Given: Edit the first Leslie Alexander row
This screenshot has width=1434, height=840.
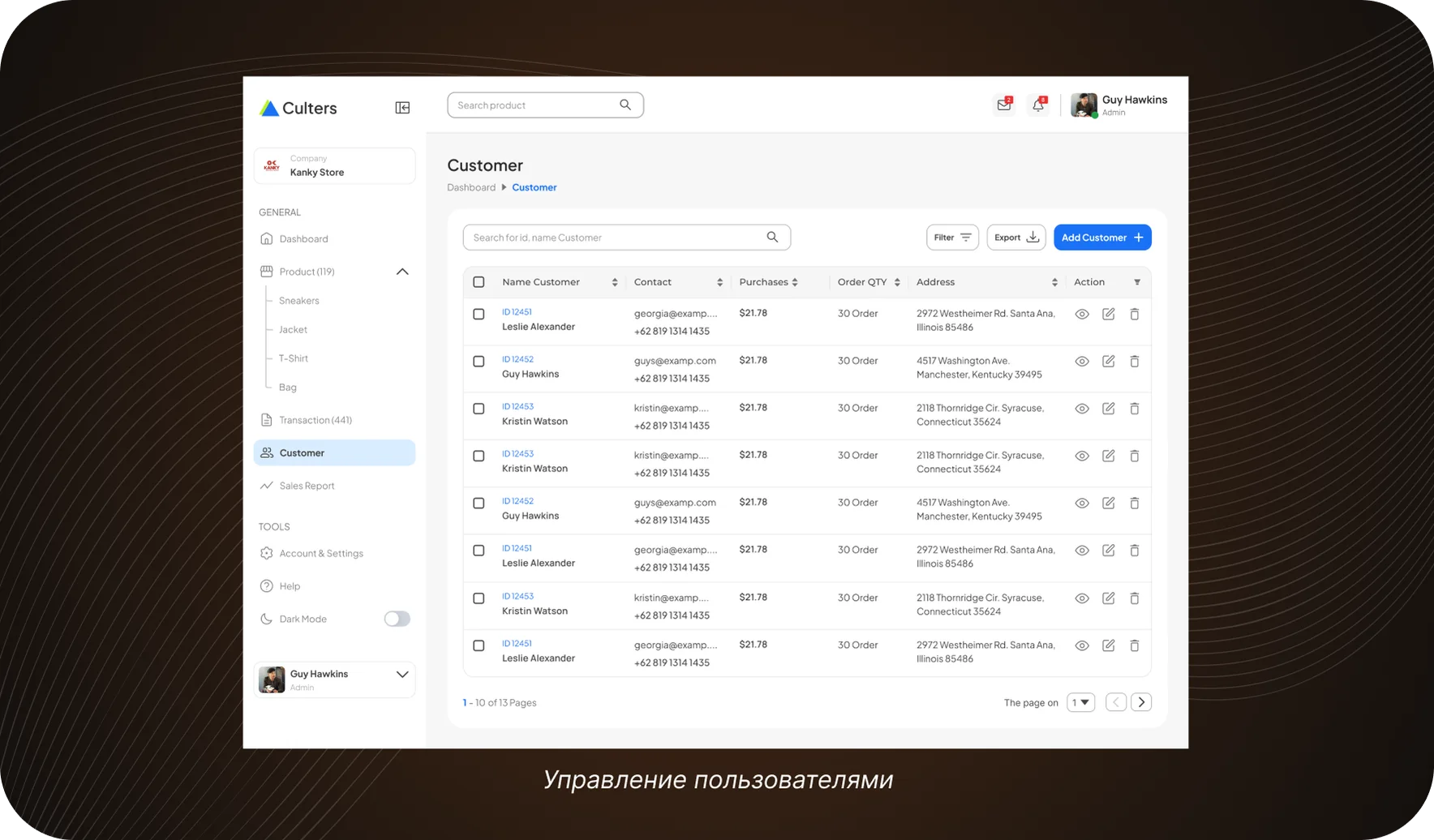Looking at the screenshot, I should coord(1108,314).
